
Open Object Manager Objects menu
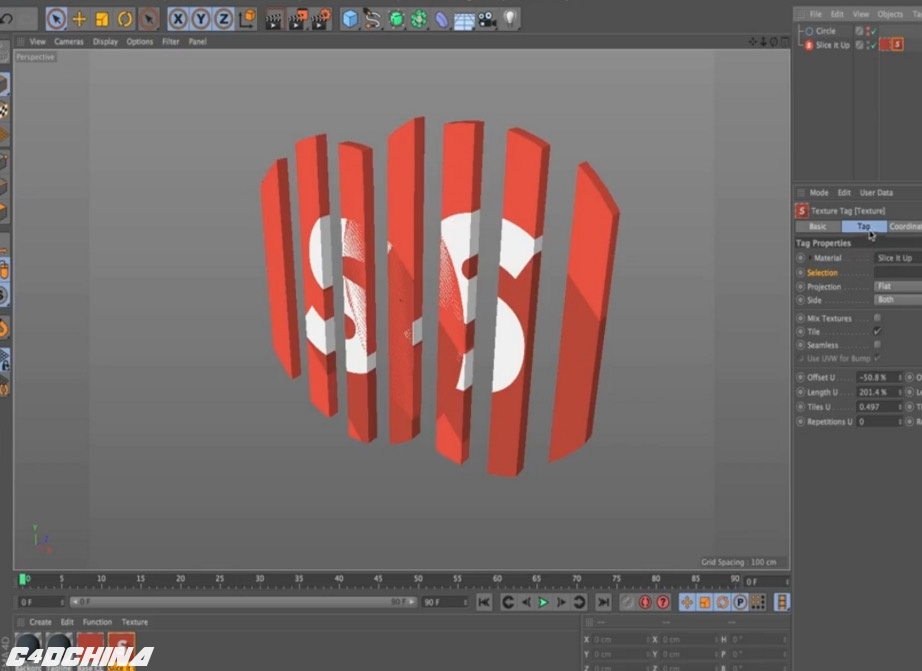tap(890, 14)
